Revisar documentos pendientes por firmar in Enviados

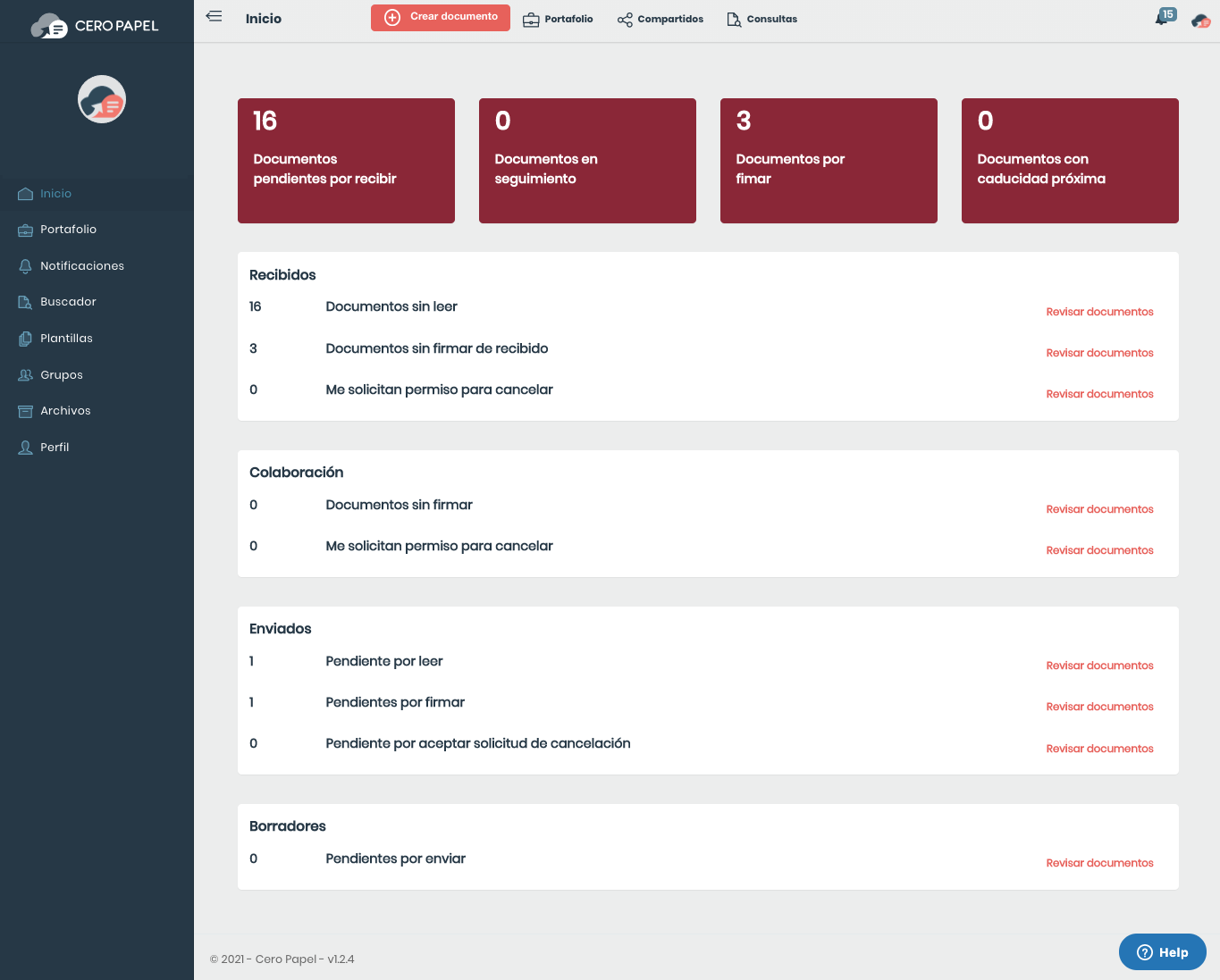[x=1099, y=706]
